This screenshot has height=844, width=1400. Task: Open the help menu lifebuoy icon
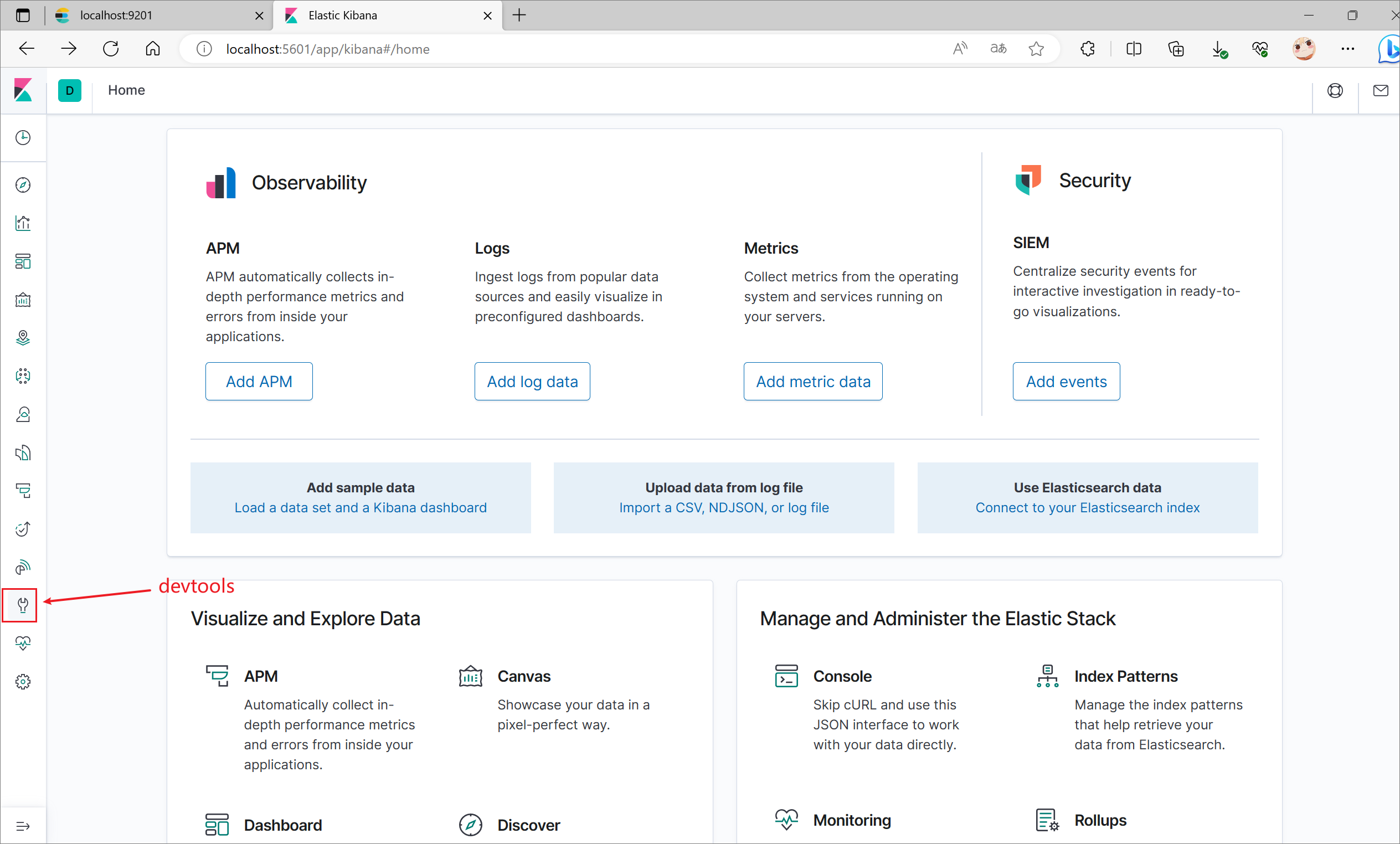pos(1335,90)
